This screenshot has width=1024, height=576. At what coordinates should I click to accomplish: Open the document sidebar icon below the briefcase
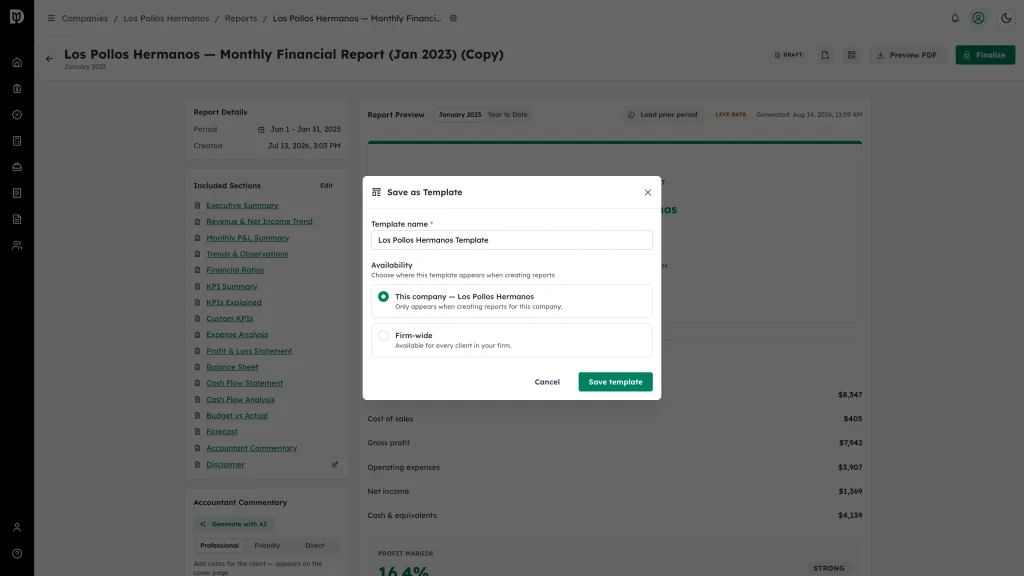17,193
